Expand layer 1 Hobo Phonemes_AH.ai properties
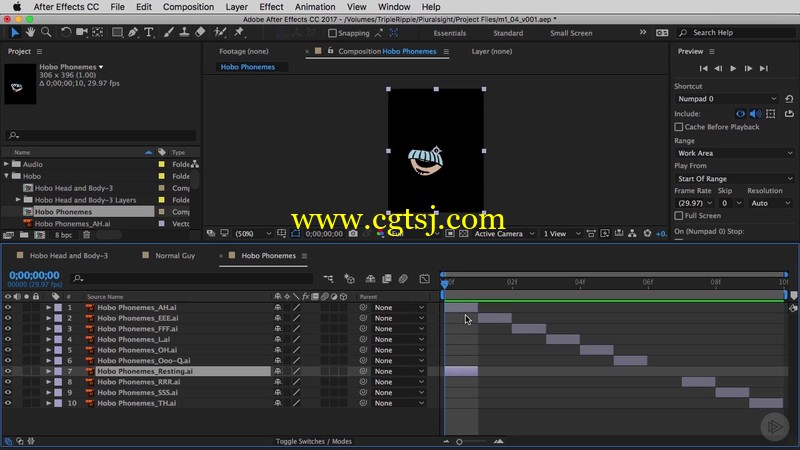This screenshot has width=800, height=450. pyautogui.click(x=48, y=308)
